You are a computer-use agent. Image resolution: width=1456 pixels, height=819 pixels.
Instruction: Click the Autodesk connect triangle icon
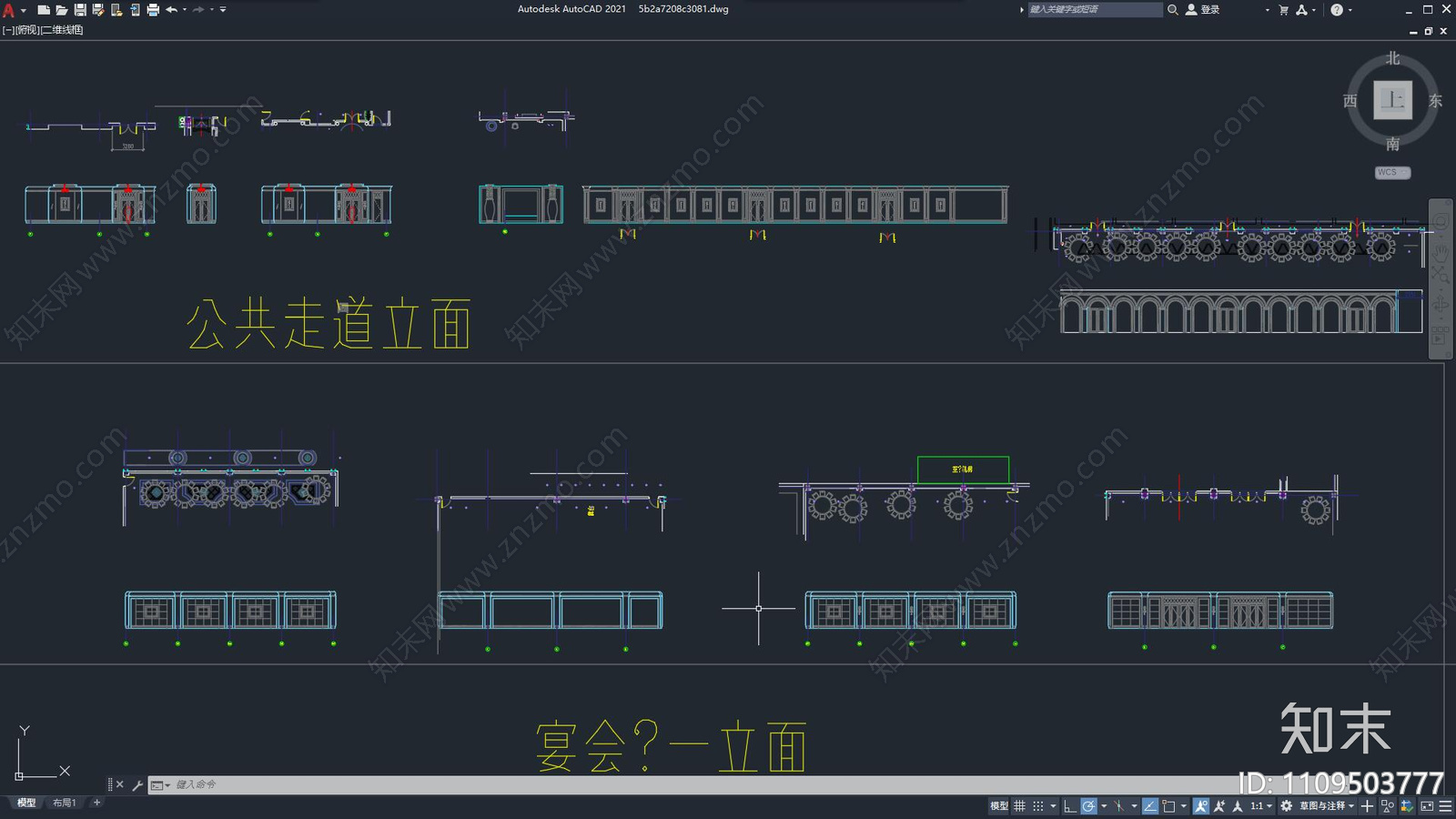pyautogui.click(x=1302, y=10)
